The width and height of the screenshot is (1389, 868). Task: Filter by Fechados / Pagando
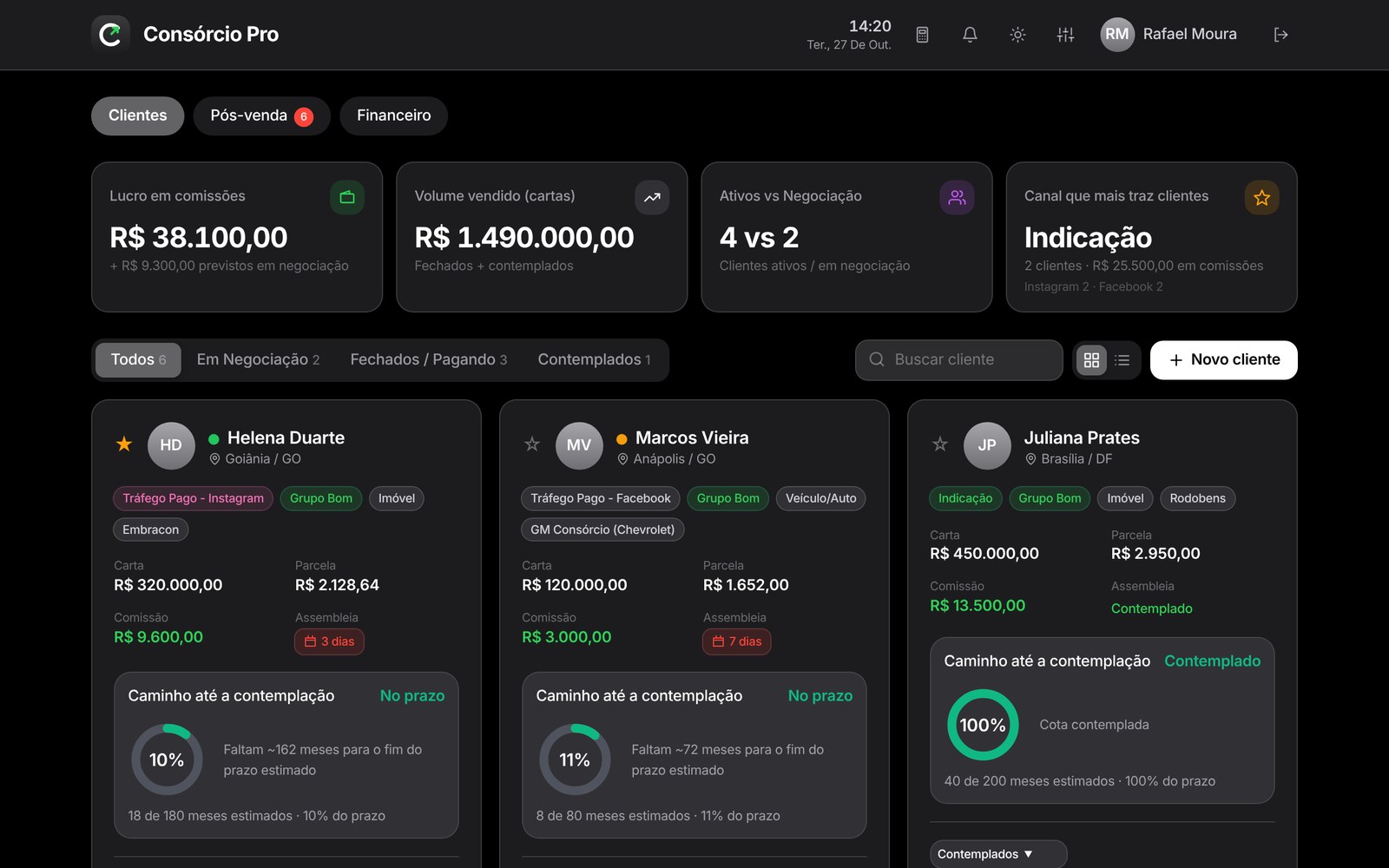pyautogui.click(x=429, y=359)
